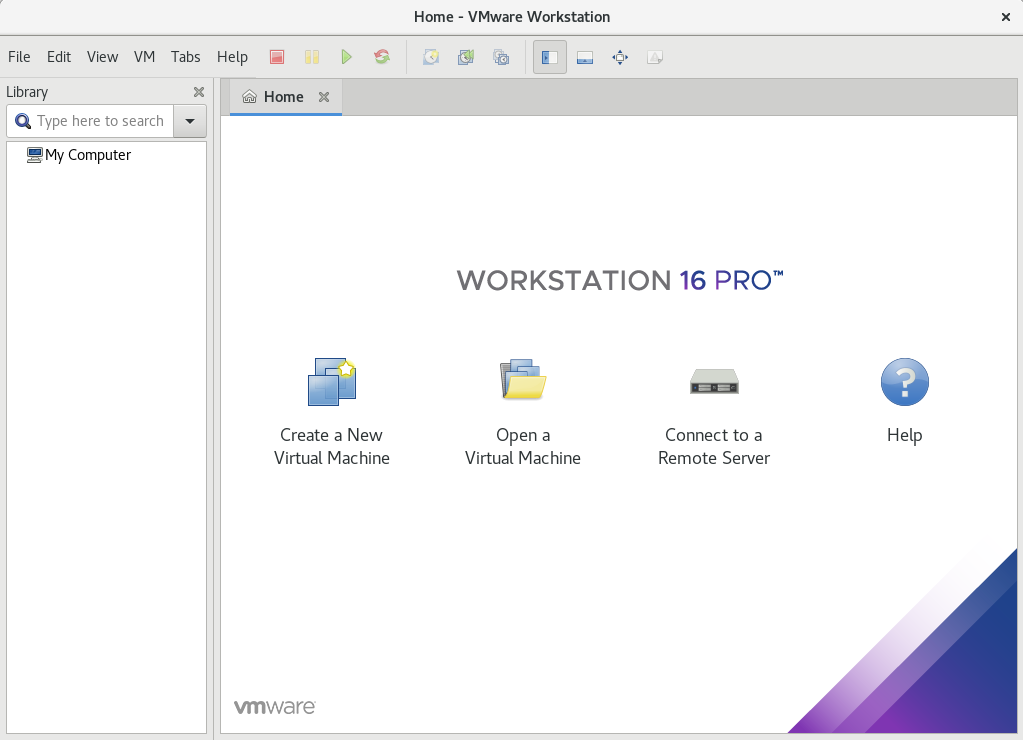Click the Connect to a Remote Server label
Image resolution: width=1023 pixels, height=740 pixels.
(x=714, y=446)
